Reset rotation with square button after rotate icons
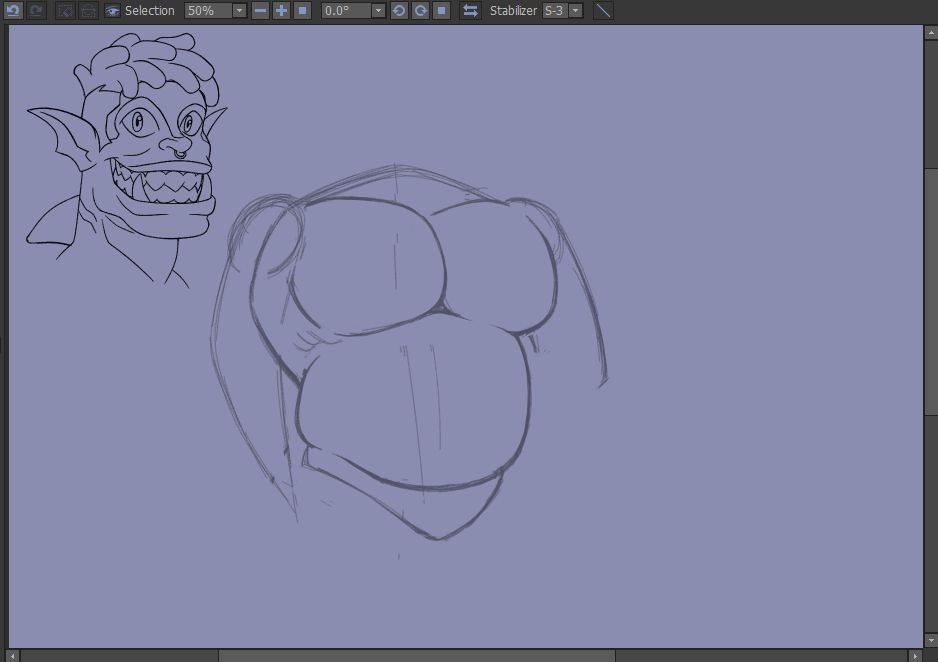 click(441, 11)
